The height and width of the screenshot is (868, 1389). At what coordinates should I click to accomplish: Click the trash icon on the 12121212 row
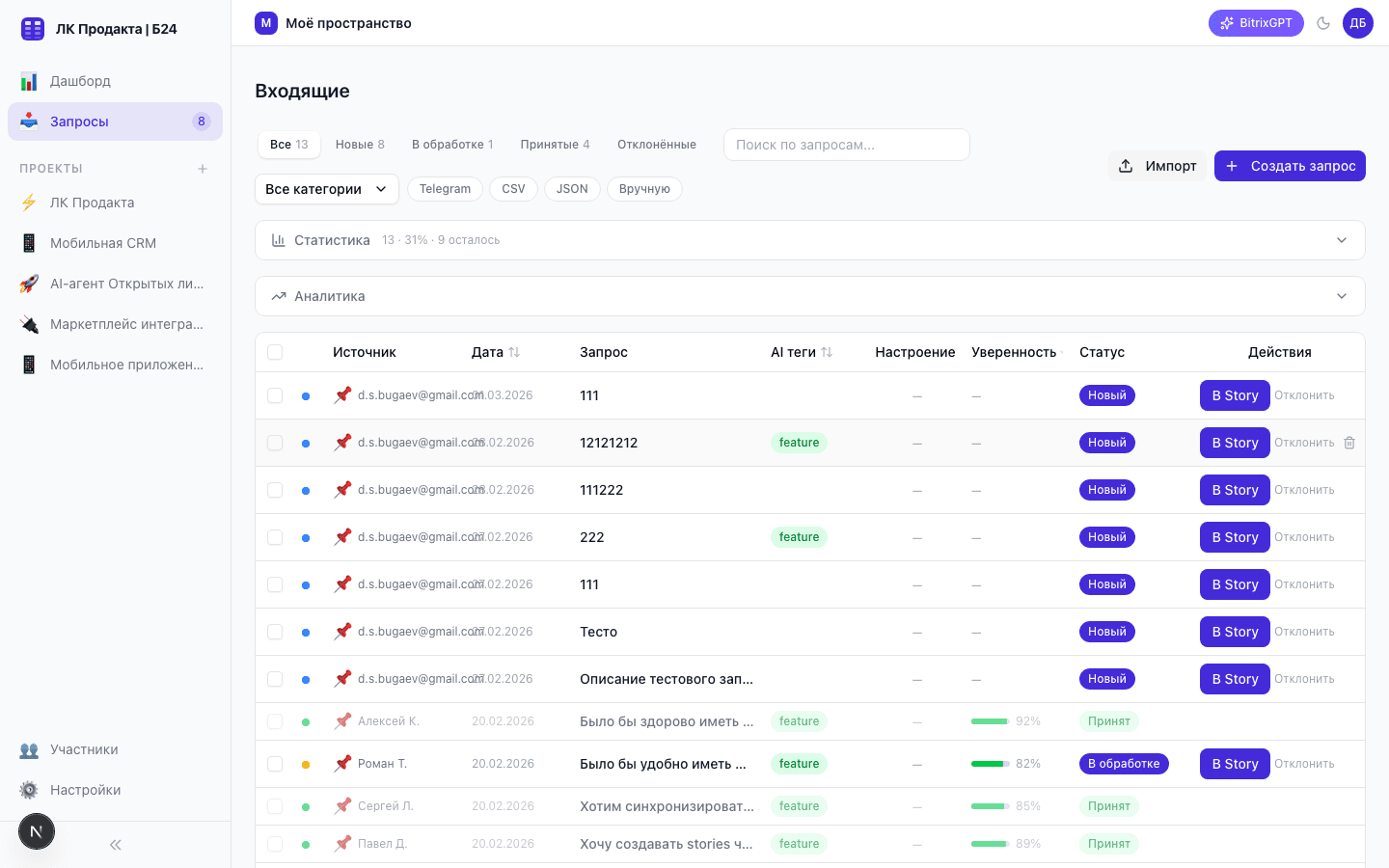click(1349, 443)
